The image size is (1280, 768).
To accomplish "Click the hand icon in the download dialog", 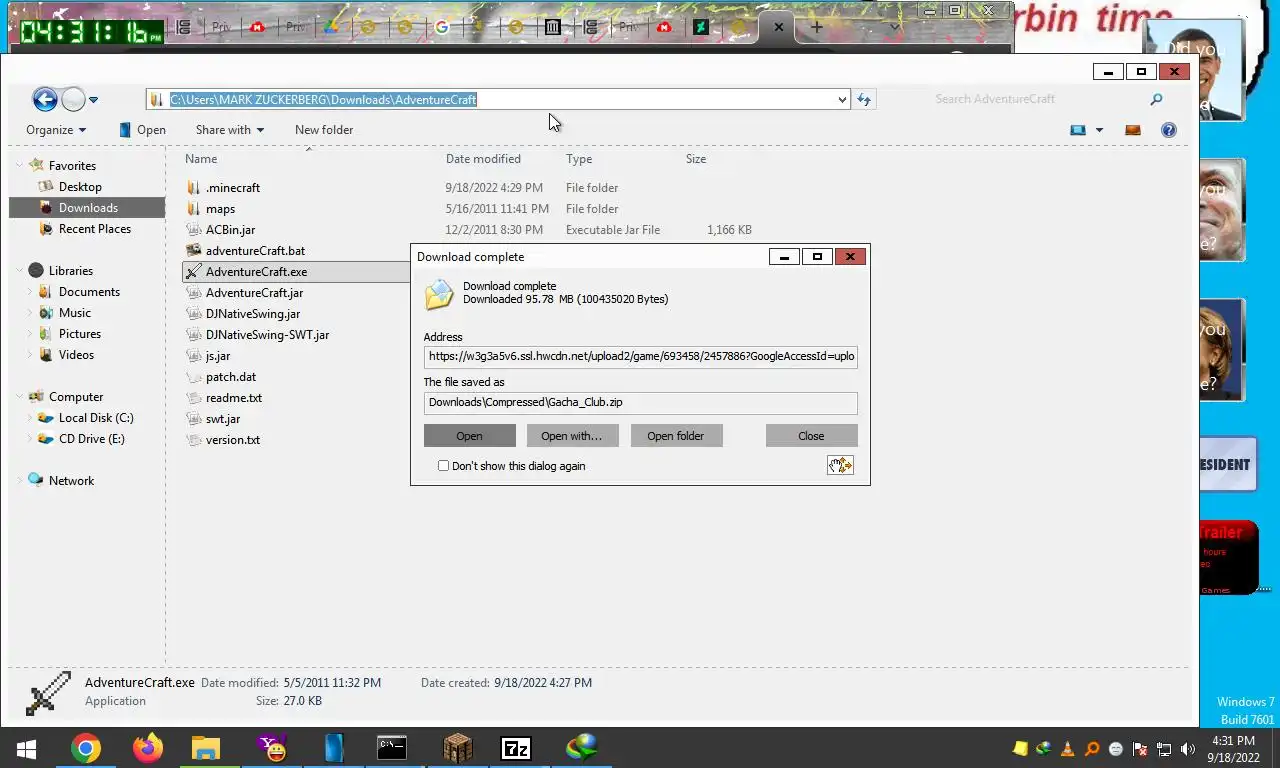I will pos(840,465).
